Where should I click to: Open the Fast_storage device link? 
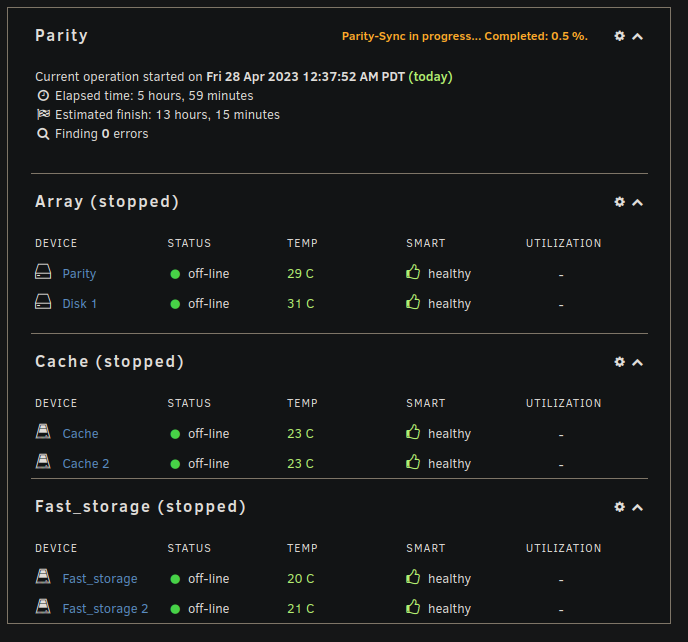[100, 579]
